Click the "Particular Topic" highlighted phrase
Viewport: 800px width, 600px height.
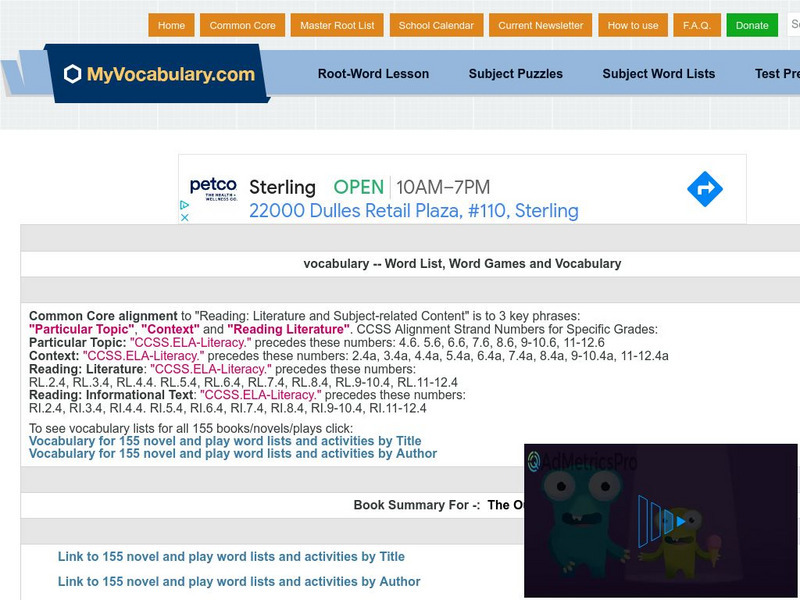[82, 329]
